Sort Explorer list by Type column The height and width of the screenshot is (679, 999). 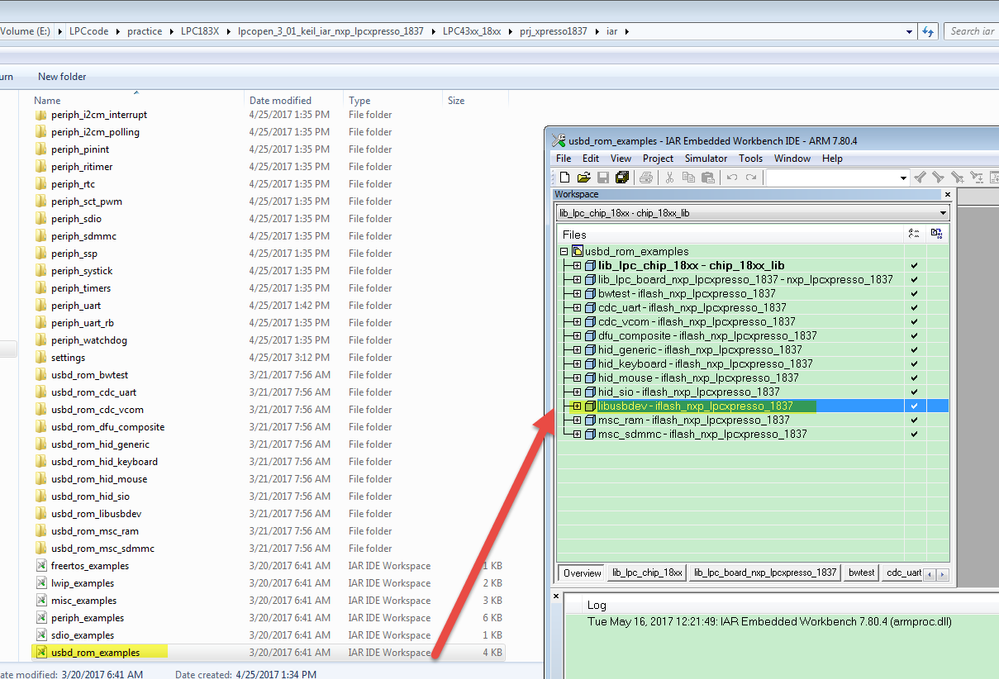(x=359, y=100)
